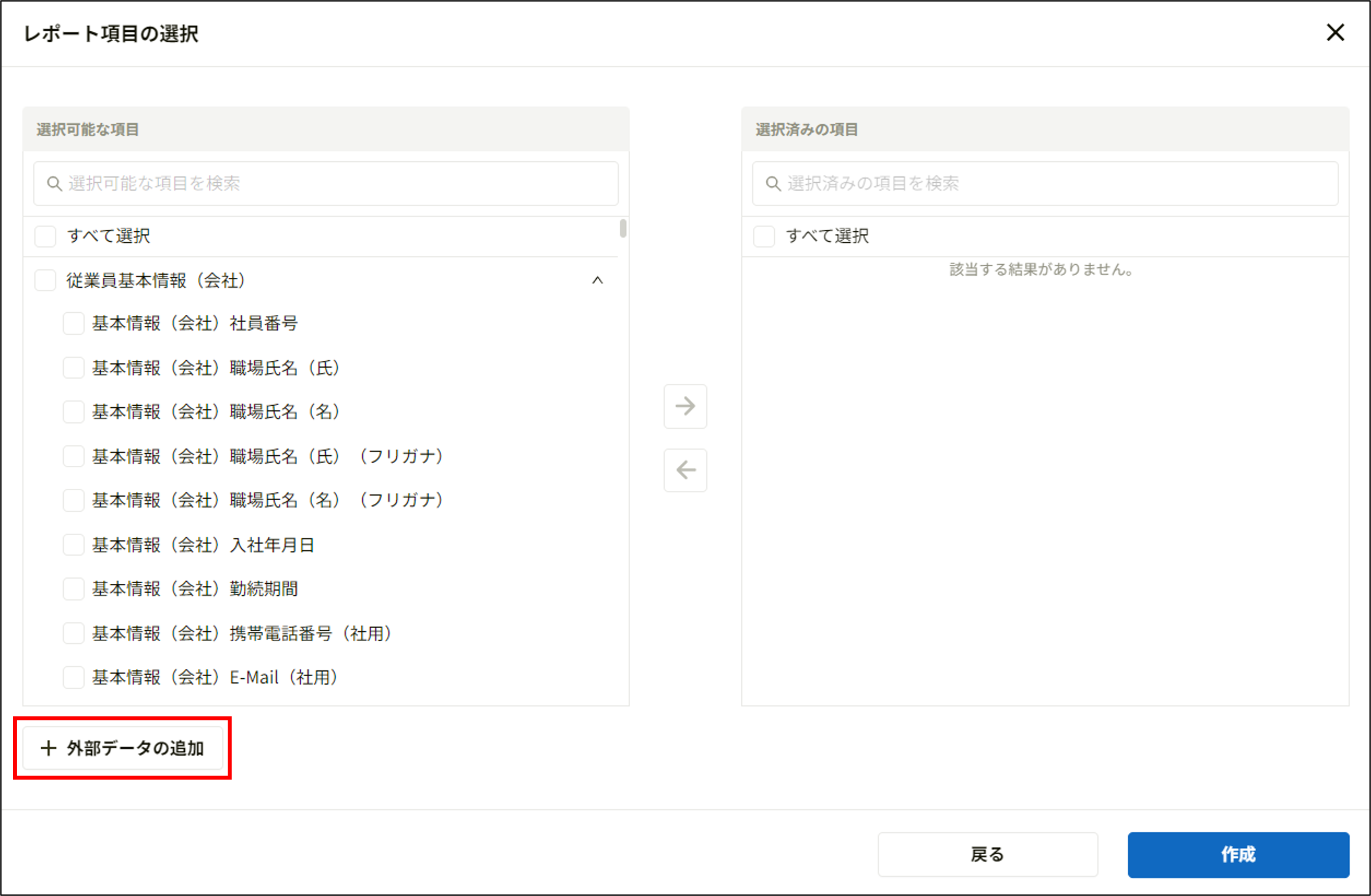Check すべて選択 in the selectable items list
1371x896 pixels.
pyautogui.click(x=45, y=236)
